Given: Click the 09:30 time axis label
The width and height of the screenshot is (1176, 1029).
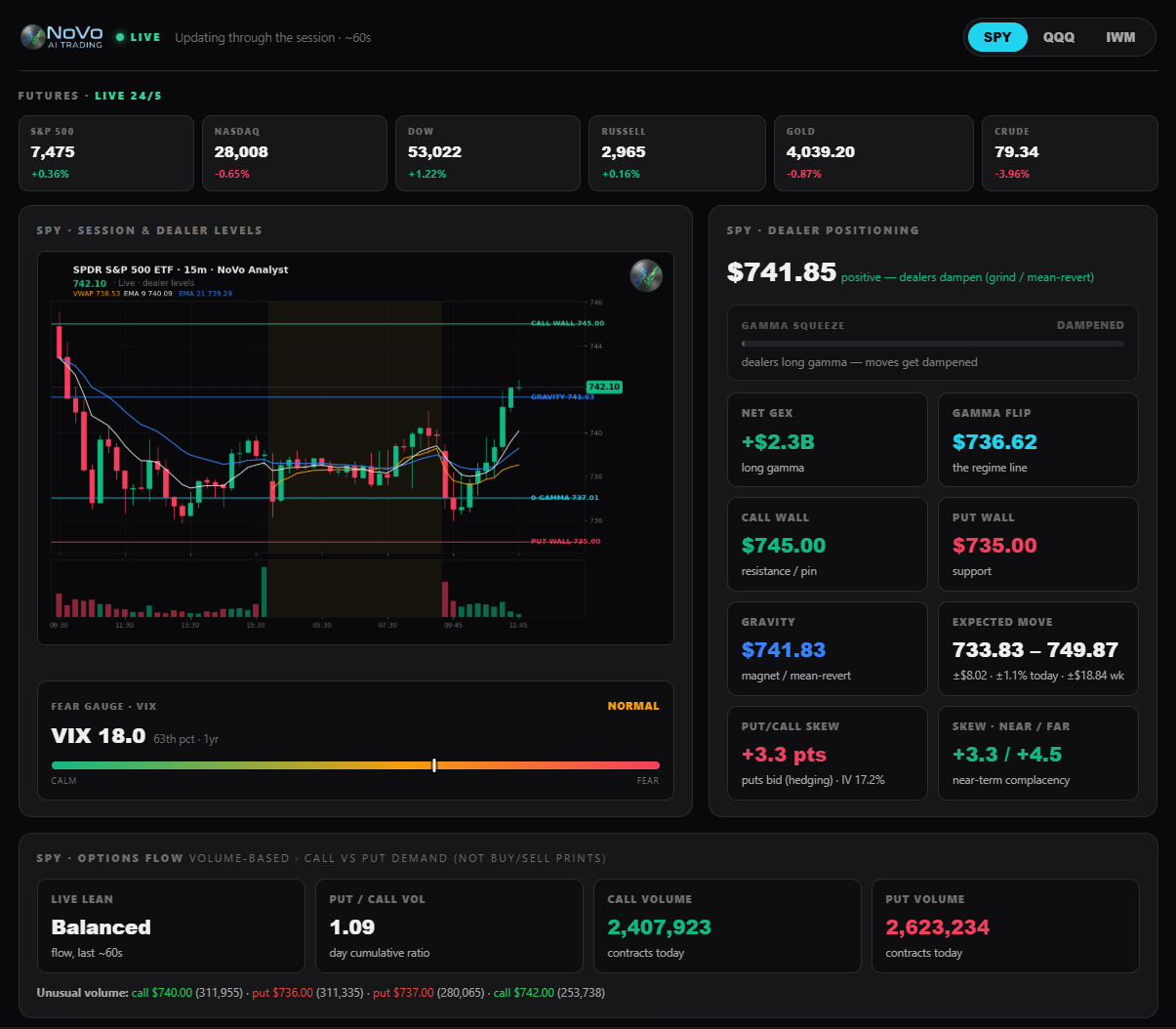Looking at the screenshot, I should click(60, 625).
